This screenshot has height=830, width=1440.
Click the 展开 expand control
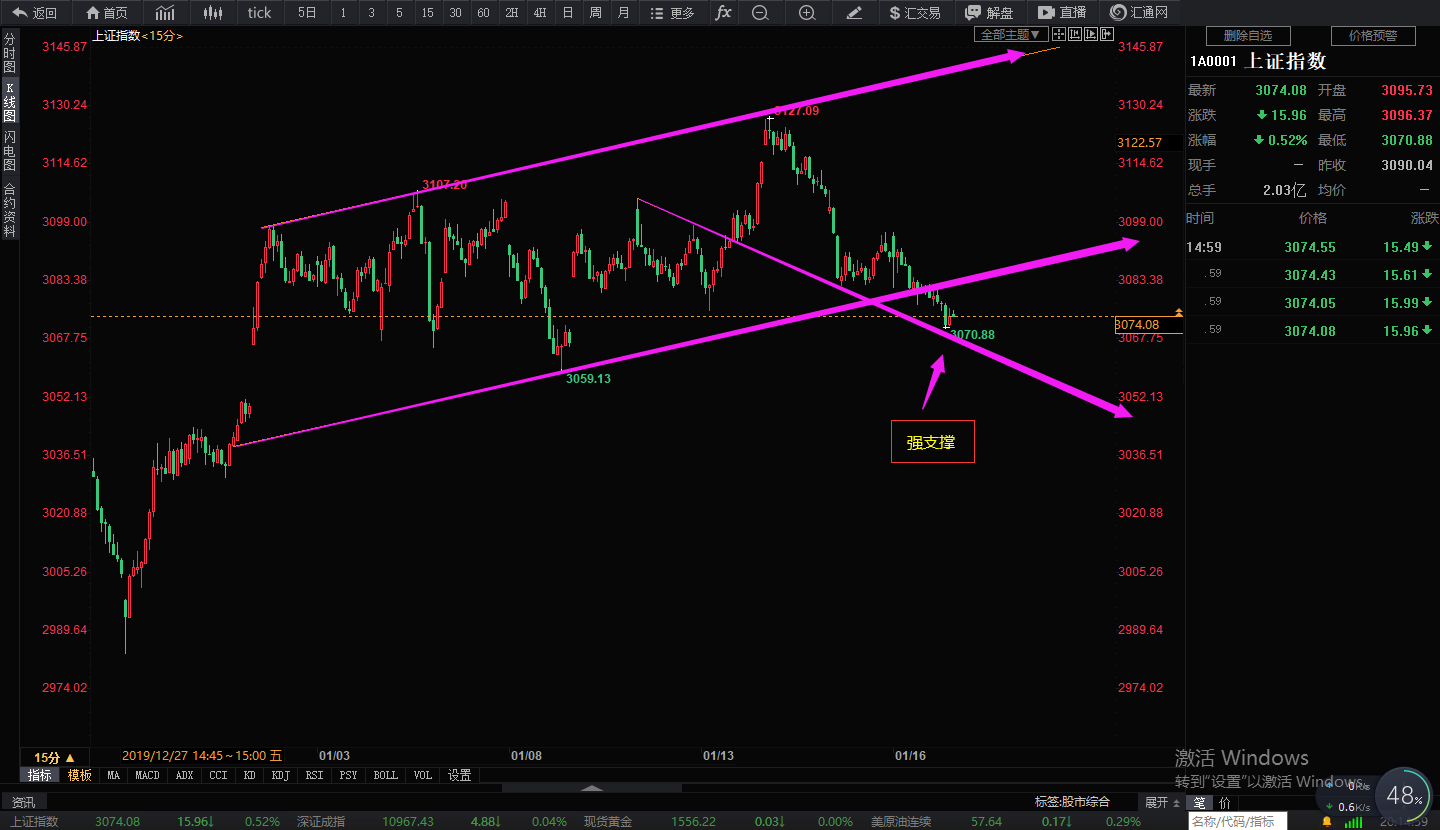(1162, 802)
